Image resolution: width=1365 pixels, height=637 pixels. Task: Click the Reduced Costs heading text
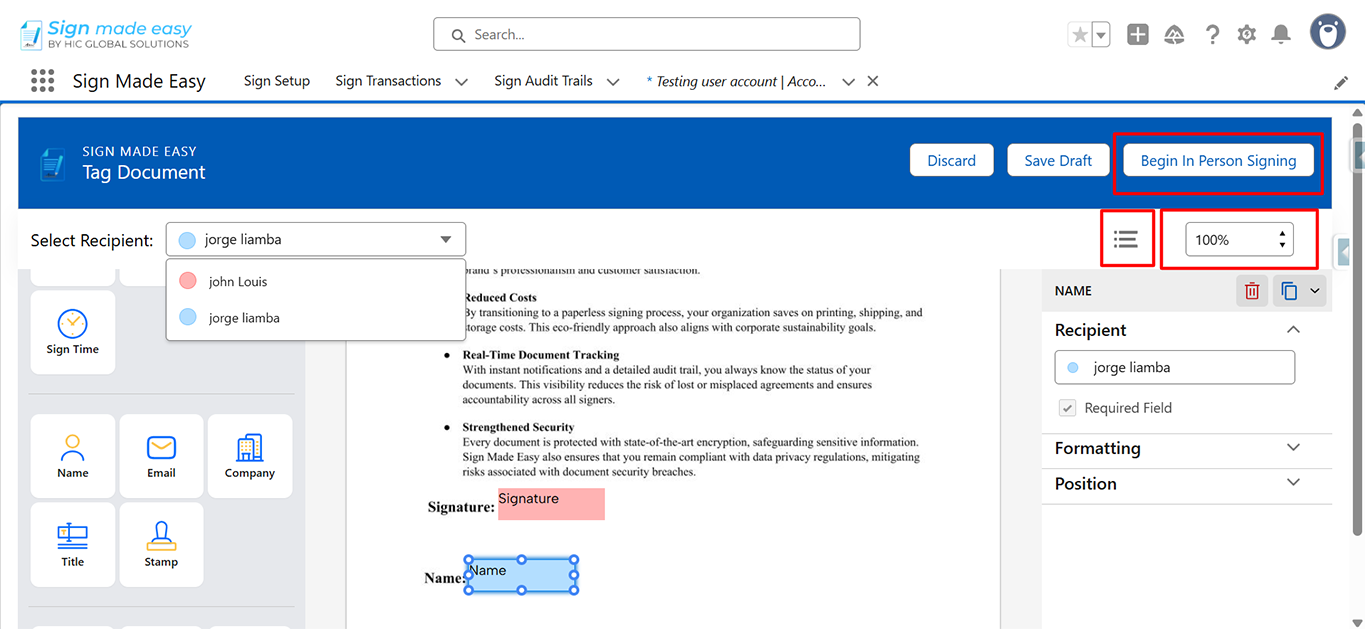coord(500,297)
